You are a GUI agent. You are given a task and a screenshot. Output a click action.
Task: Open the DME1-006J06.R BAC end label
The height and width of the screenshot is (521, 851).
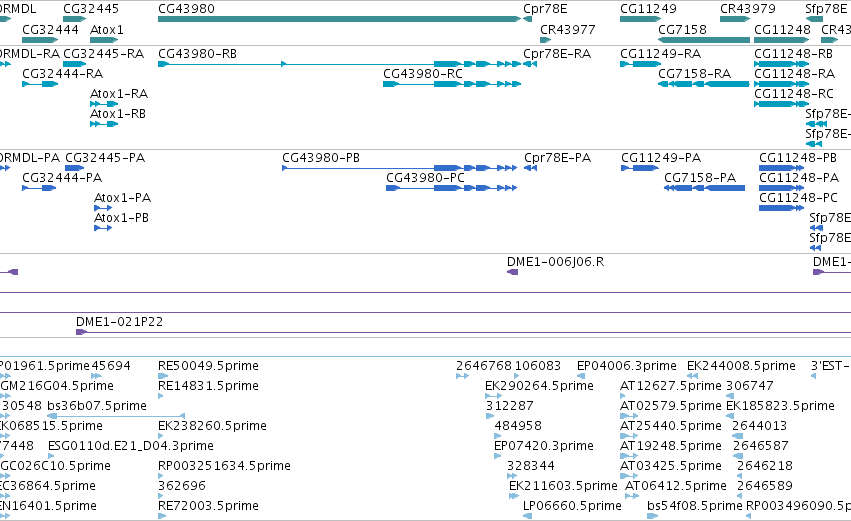555,262
